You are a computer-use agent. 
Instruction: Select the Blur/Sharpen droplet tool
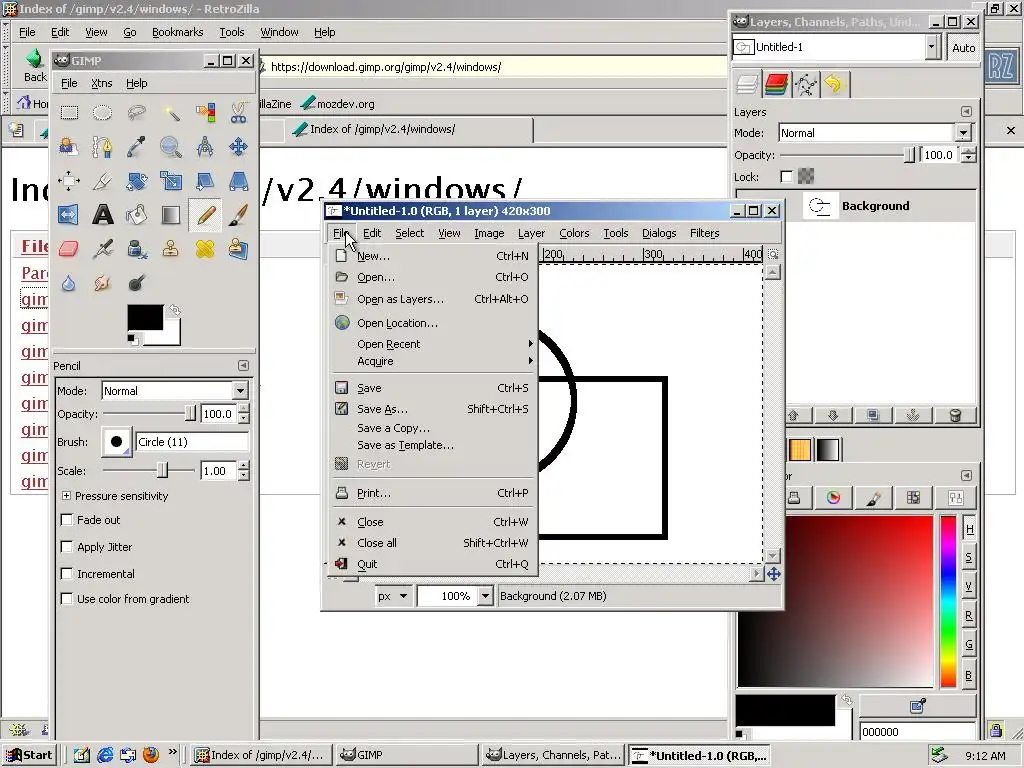(x=69, y=283)
